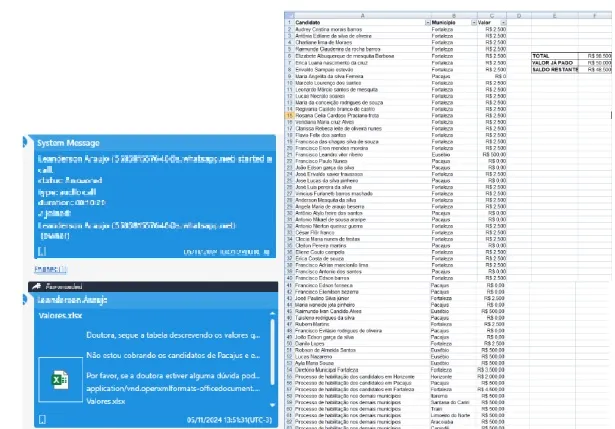Image resolution: width=615 pixels, height=429 pixels.
Task: Select the SALDO RESTANTE label cell
Action: (x=555, y=69)
